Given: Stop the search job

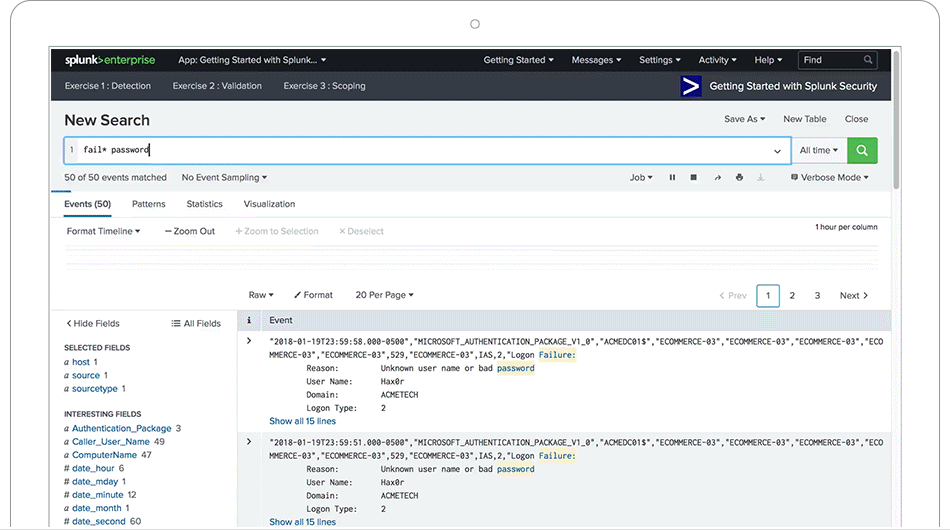Looking at the screenshot, I should [694, 177].
